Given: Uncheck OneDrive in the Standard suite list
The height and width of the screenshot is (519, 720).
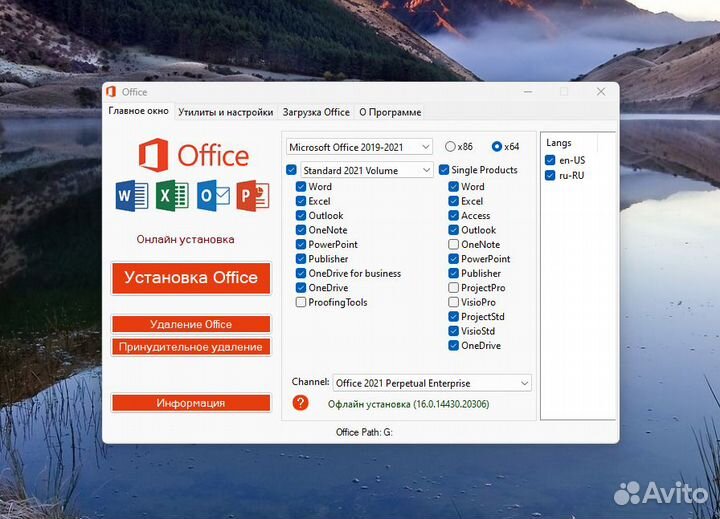Looking at the screenshot, I should (x=301, y=288).
